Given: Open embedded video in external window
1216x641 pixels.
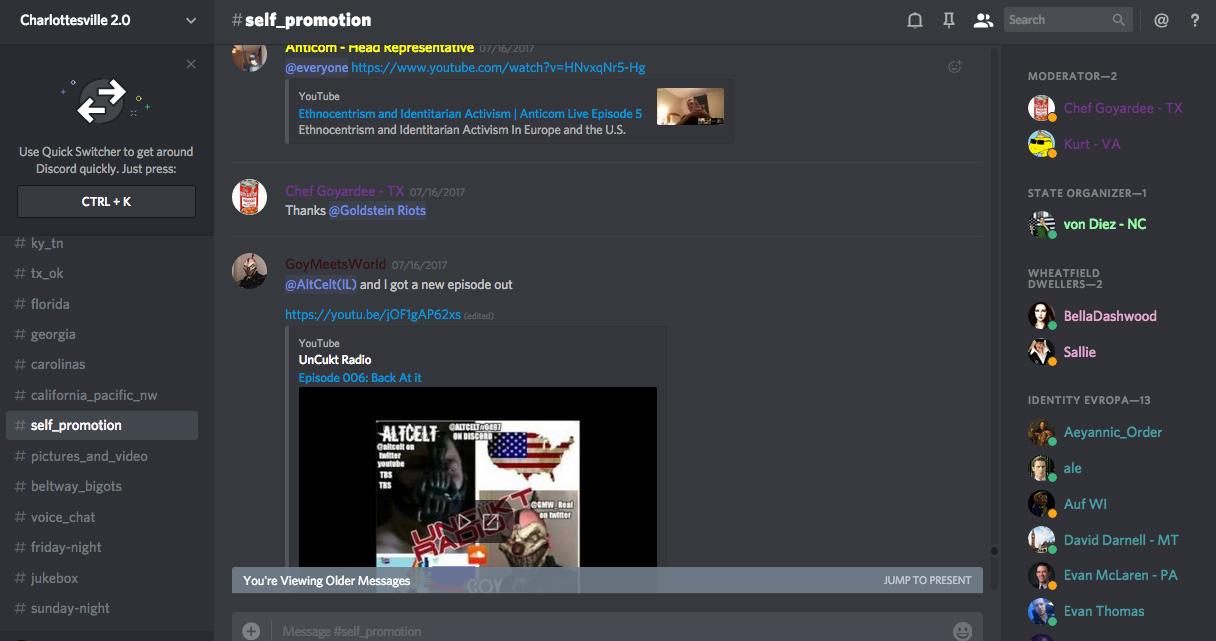Looking at the screenshot, I should pyautogui.click(x=491, y=521).
